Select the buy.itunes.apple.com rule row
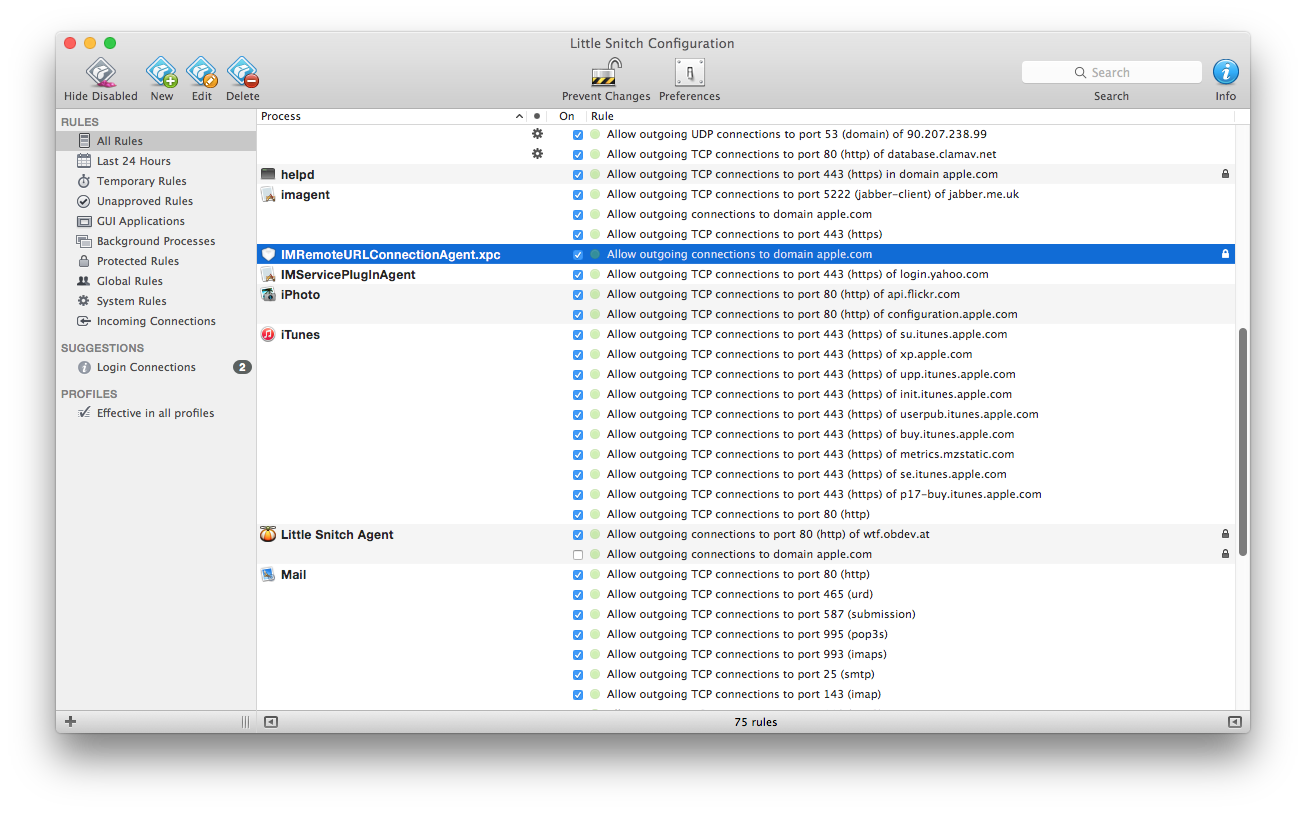 tap(746, 434)
